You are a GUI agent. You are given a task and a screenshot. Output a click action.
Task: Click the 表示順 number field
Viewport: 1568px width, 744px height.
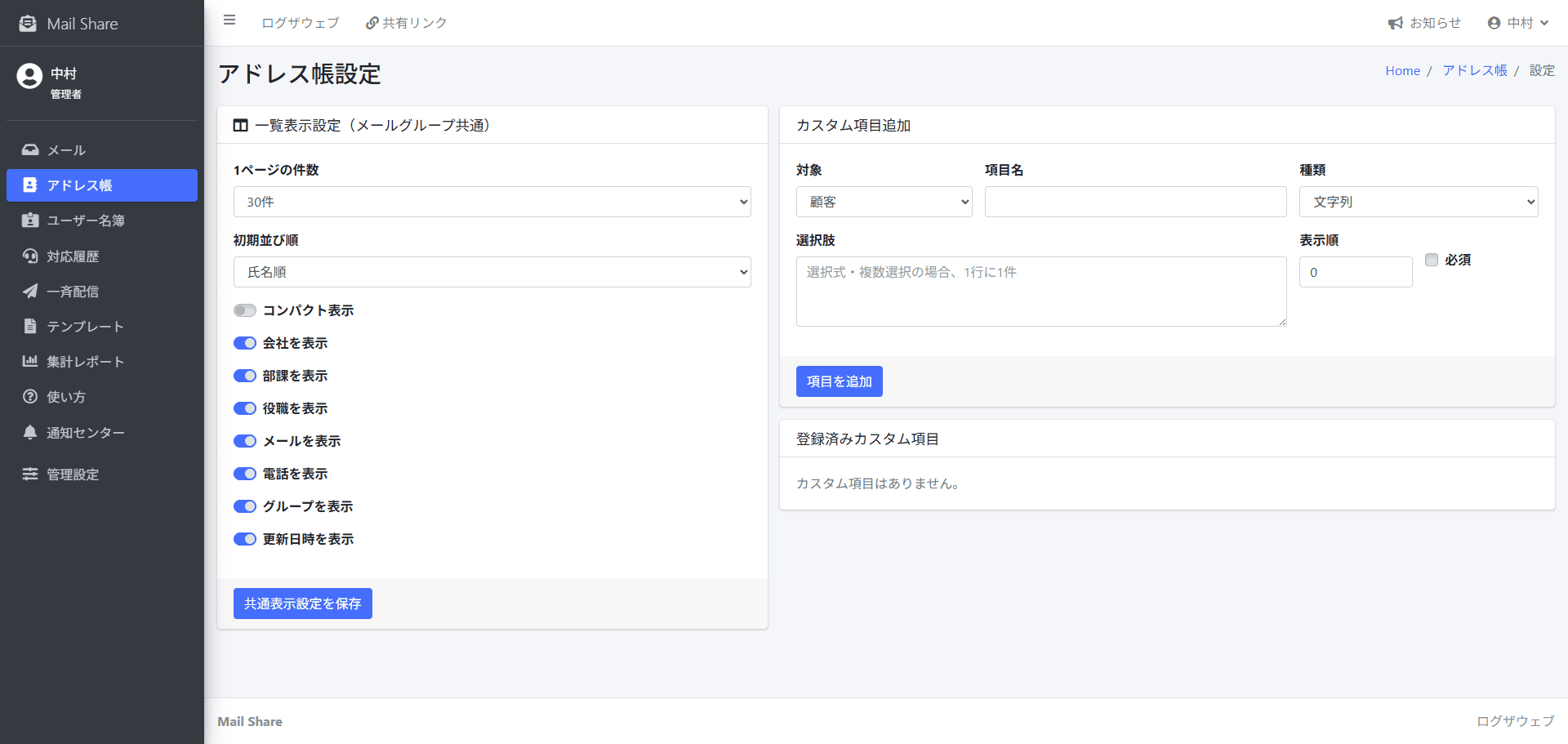1356,272
